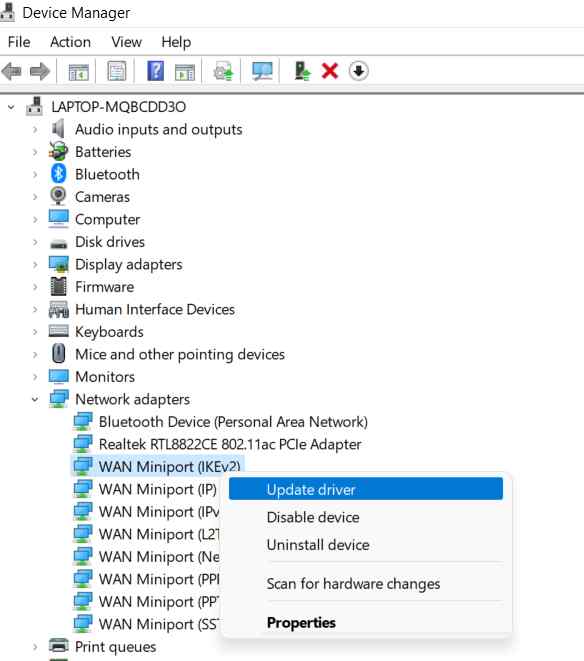
Task: Expand the Computer category
Action: tap(35, 219)
